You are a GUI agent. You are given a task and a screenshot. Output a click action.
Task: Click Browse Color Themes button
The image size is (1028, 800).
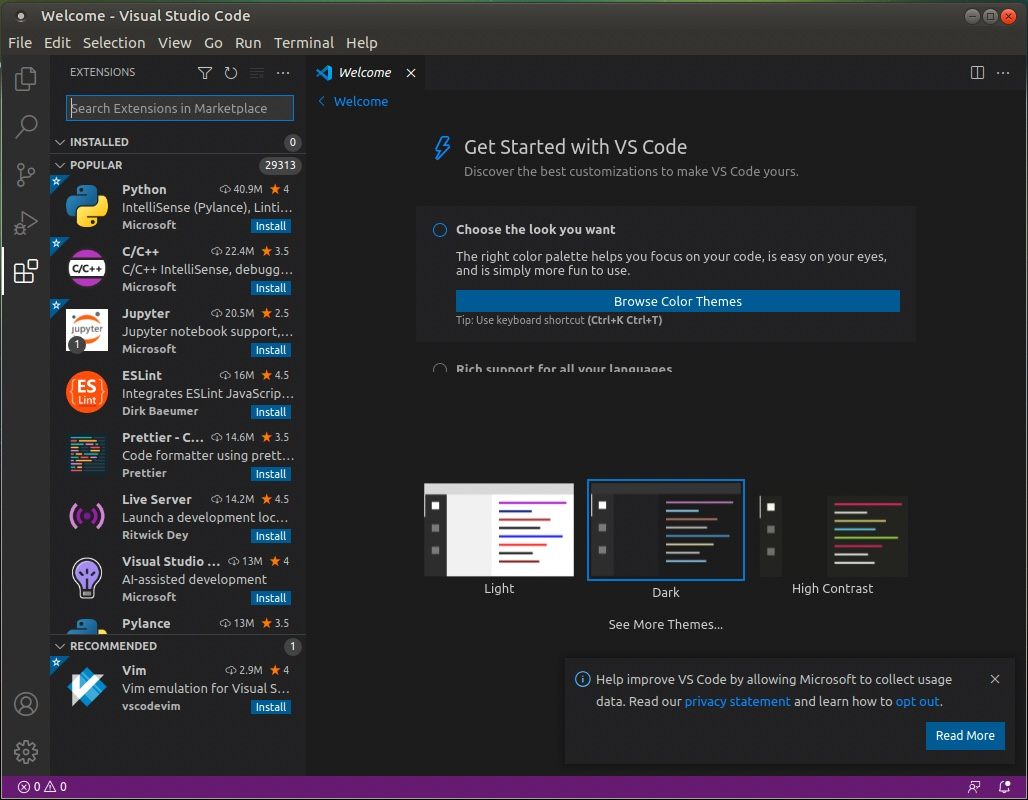click(x=677, y=302)
